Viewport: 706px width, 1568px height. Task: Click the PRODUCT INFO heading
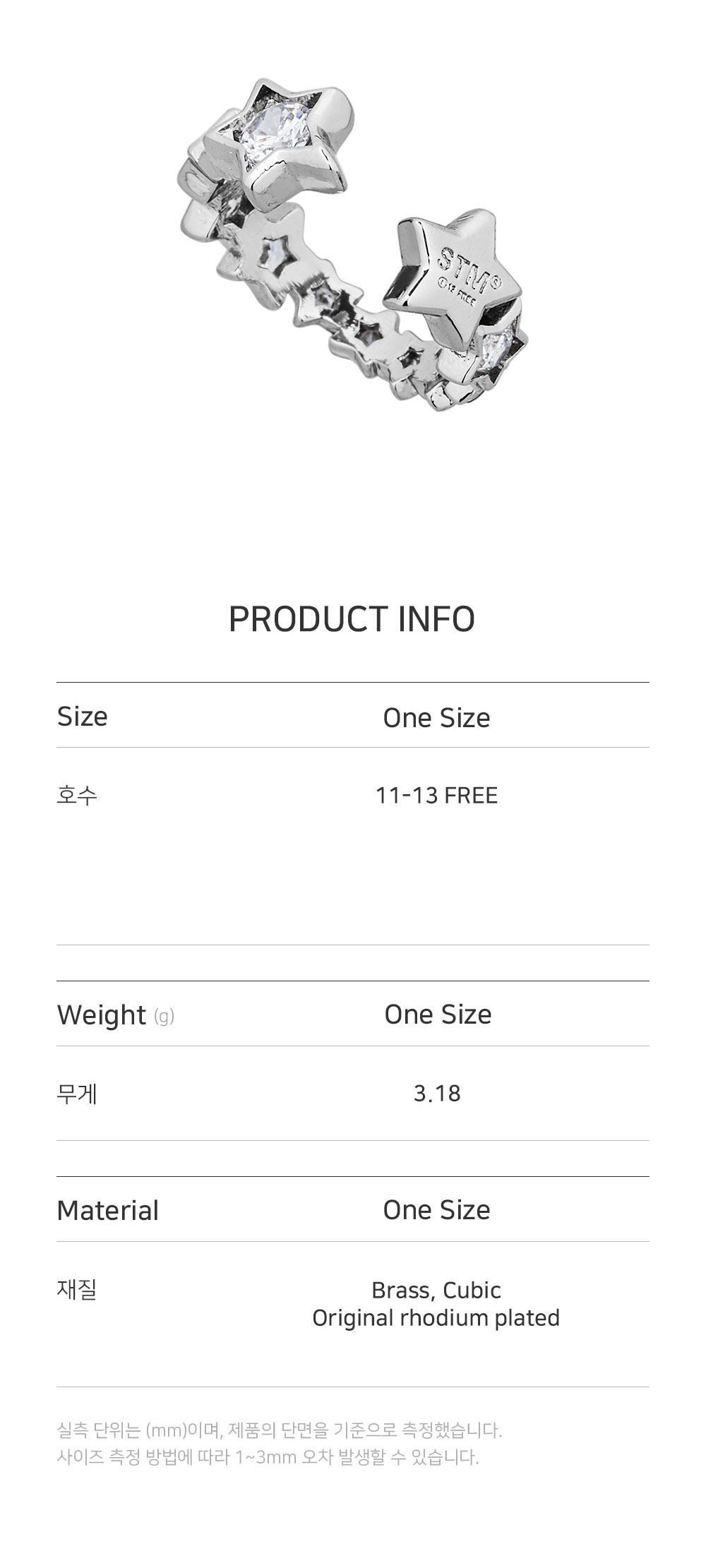click(352, 619)
